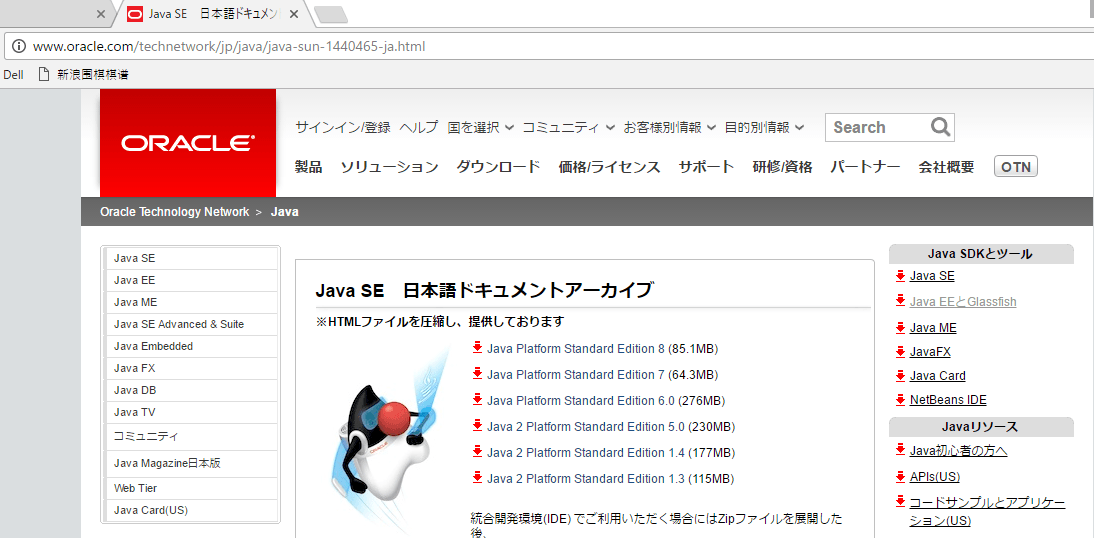Open the Java TV sidebar item
The image size is (1094, 538).
[191, 412]
